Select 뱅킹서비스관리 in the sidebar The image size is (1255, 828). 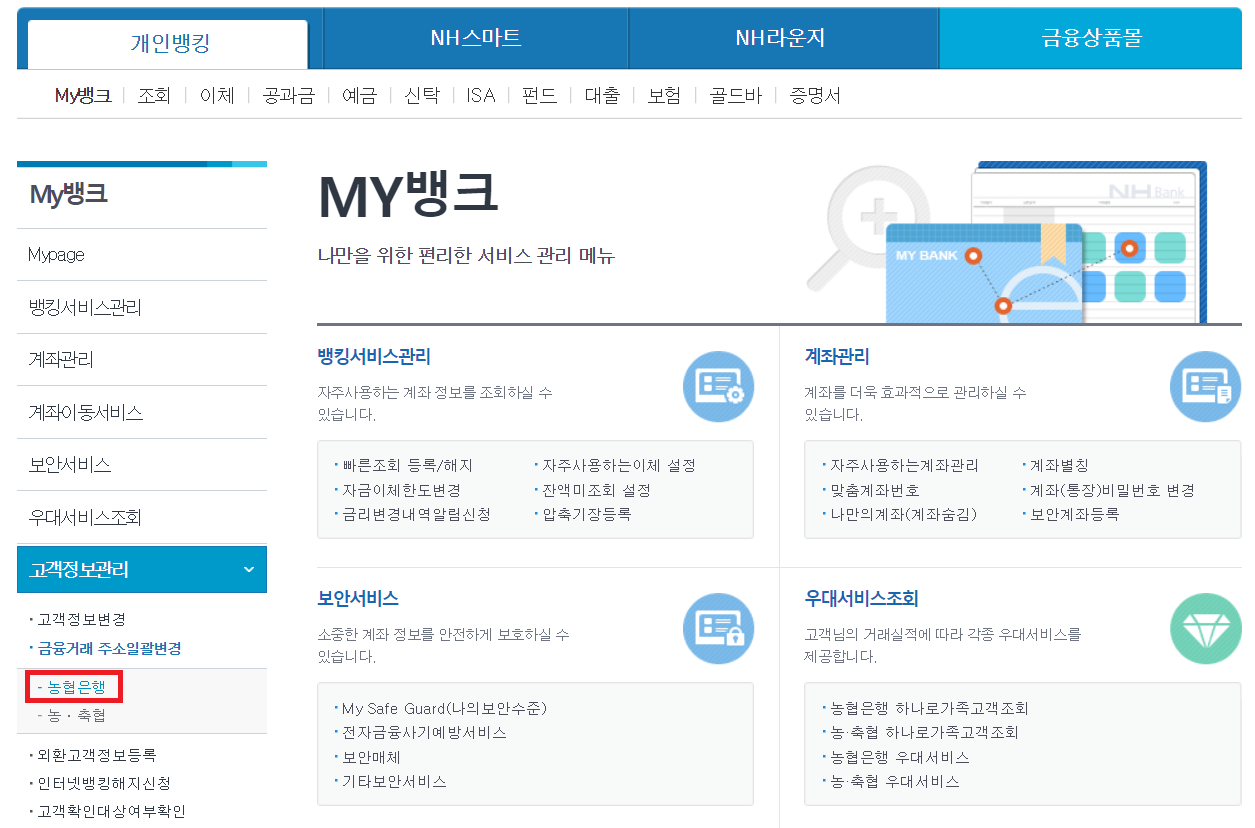point(142,308)
